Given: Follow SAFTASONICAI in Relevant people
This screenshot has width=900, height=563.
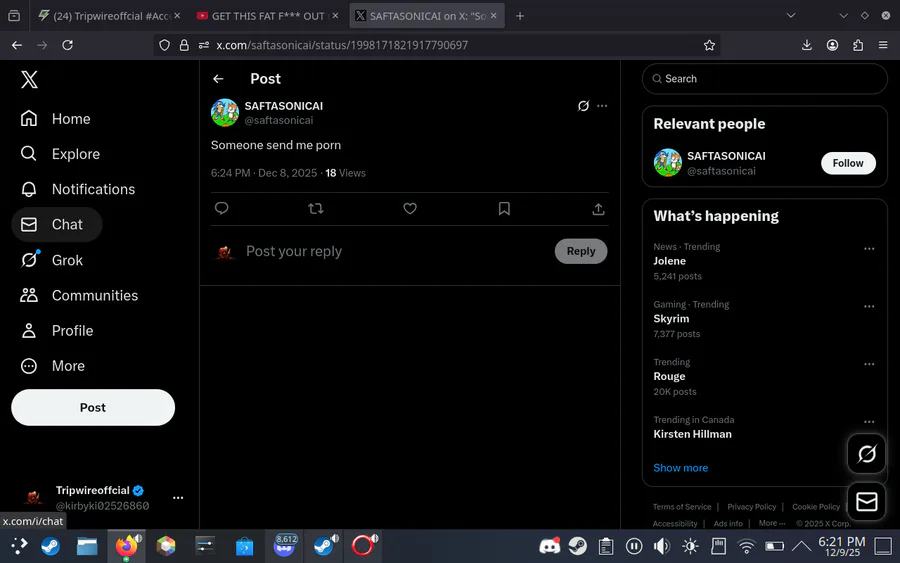Looking at the screenshot, I should pyautogui.click(x=848, y=163).
